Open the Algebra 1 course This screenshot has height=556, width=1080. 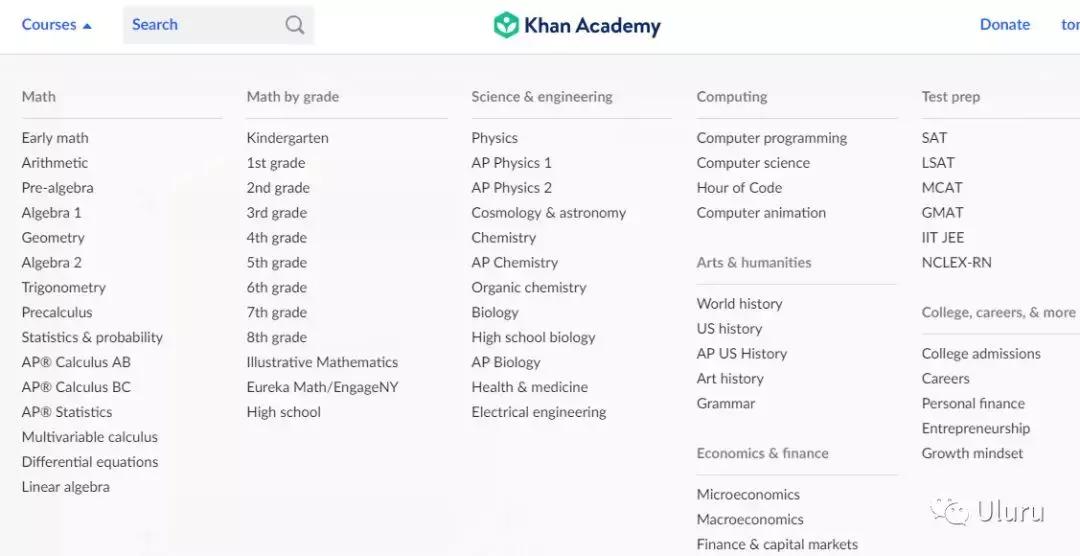point(52,213)
